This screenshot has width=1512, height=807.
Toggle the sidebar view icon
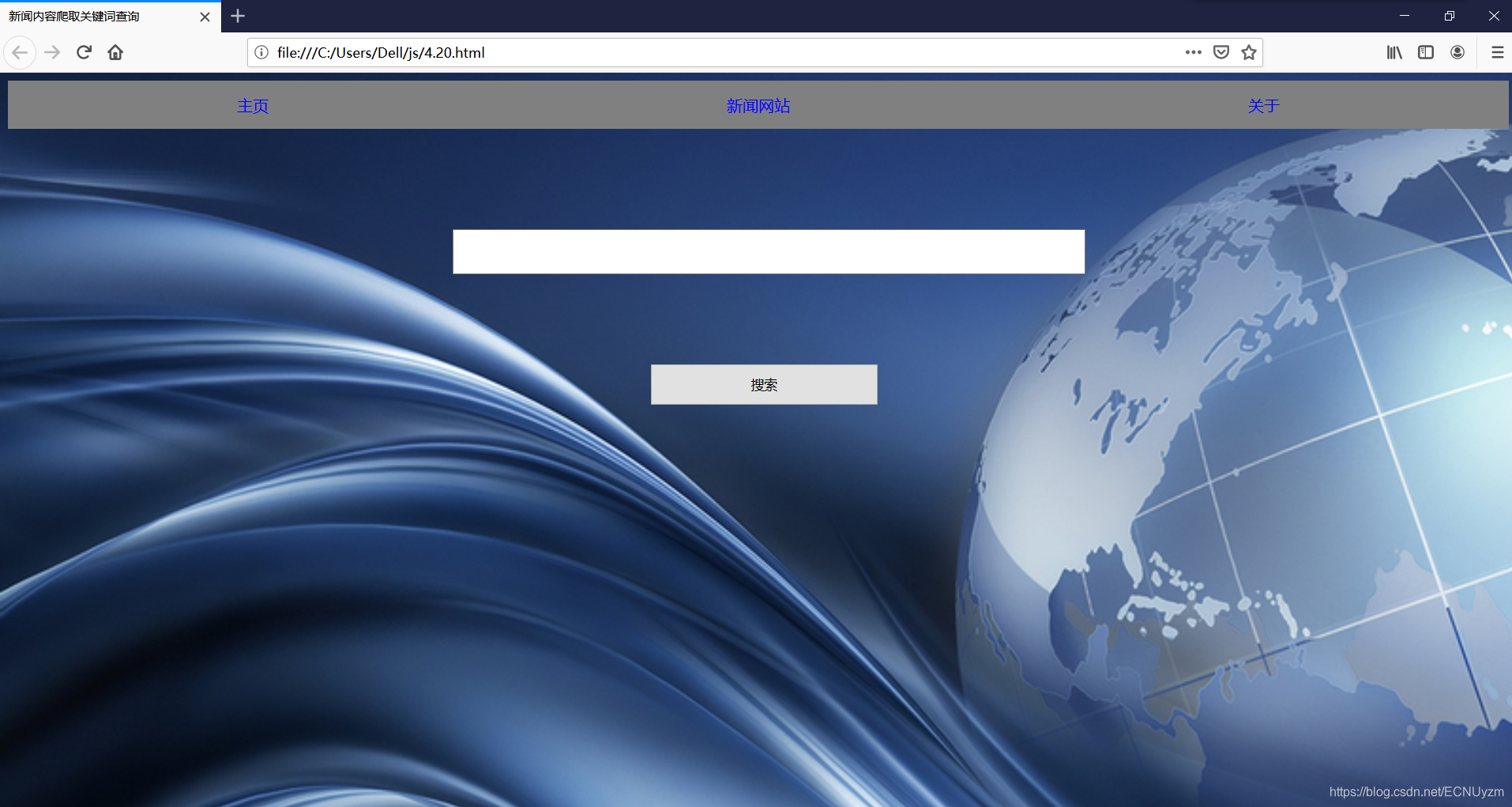[1426, 53]
